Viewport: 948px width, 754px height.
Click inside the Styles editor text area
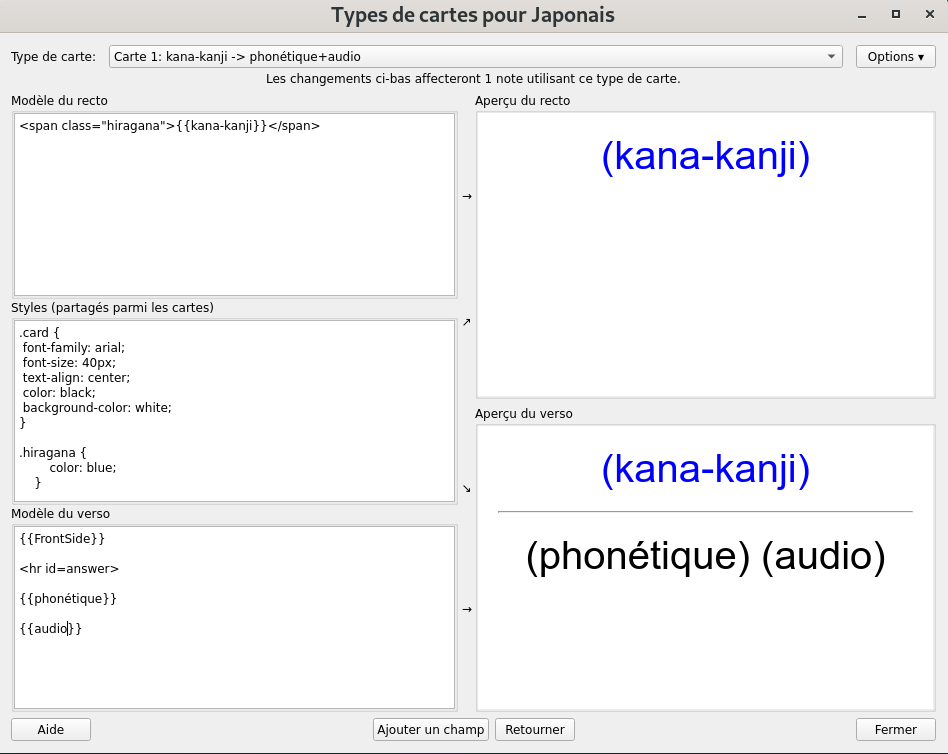(x=234, y=410)
